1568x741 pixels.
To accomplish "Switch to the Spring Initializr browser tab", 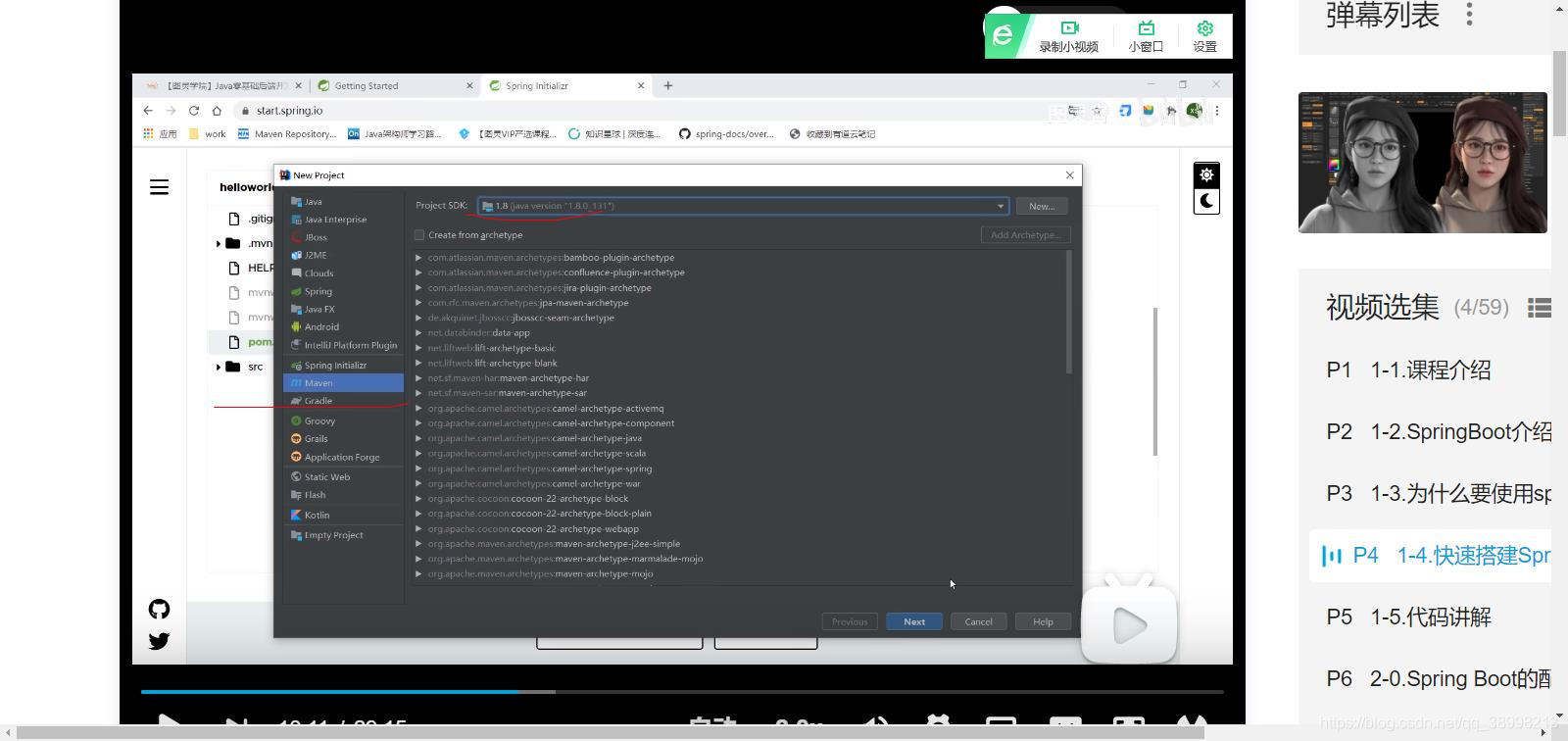I will (x=565, y=85).
